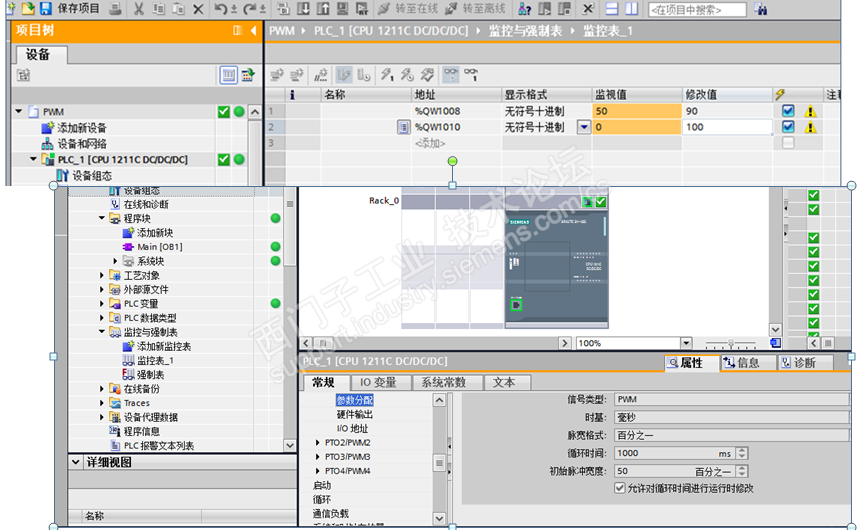The width and height of the screenshot is (861, 530).
Task: Click the first watch table toolbar insert row icon
Action: point(277,75)
